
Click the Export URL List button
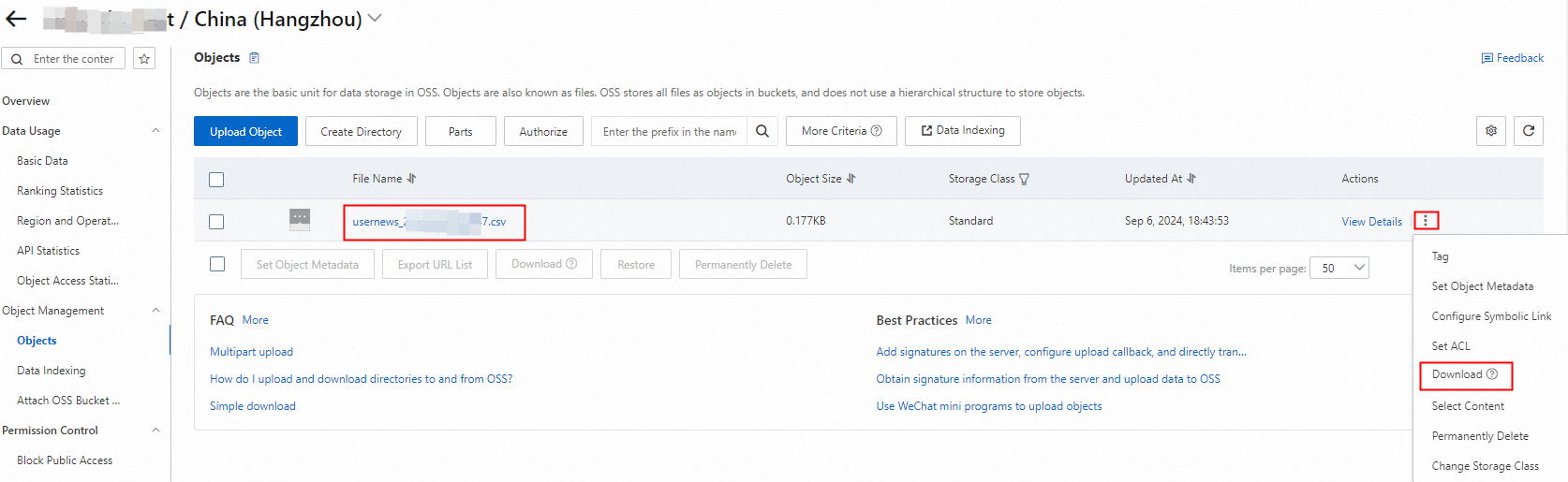click(x=435, y=265)
